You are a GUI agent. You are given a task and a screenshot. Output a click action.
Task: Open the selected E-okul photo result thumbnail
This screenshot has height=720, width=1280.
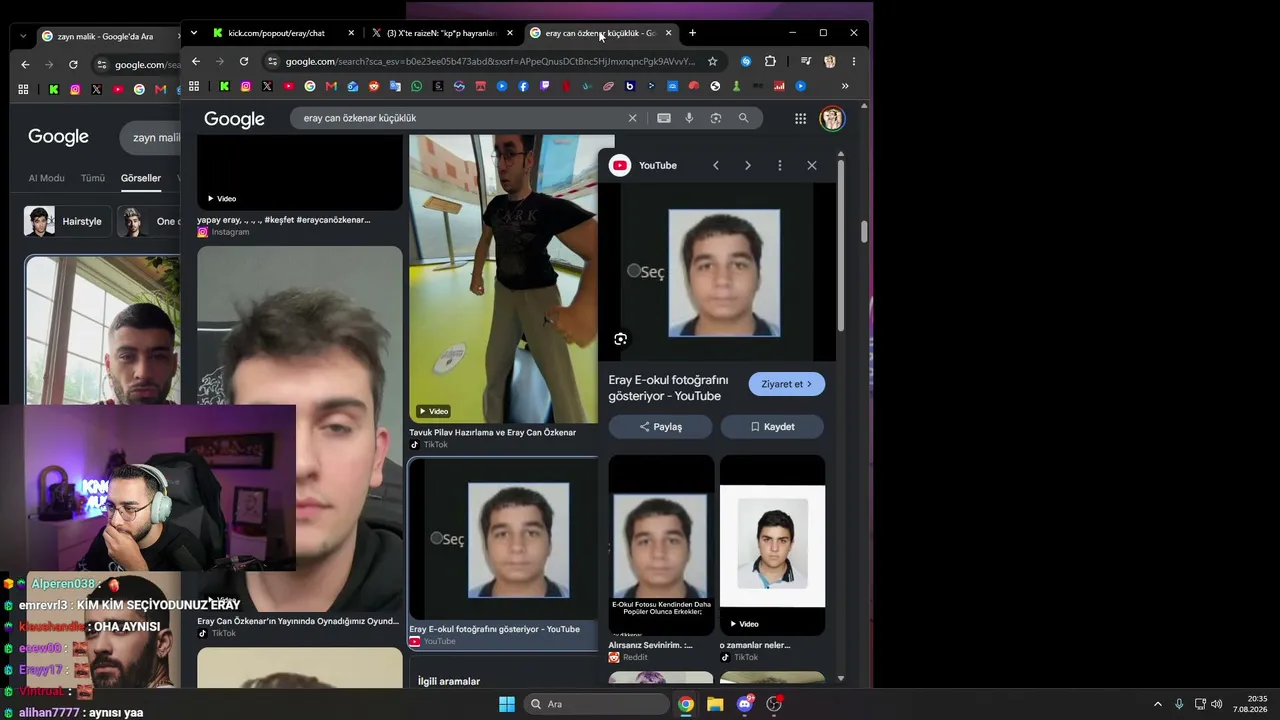[503, 540]
